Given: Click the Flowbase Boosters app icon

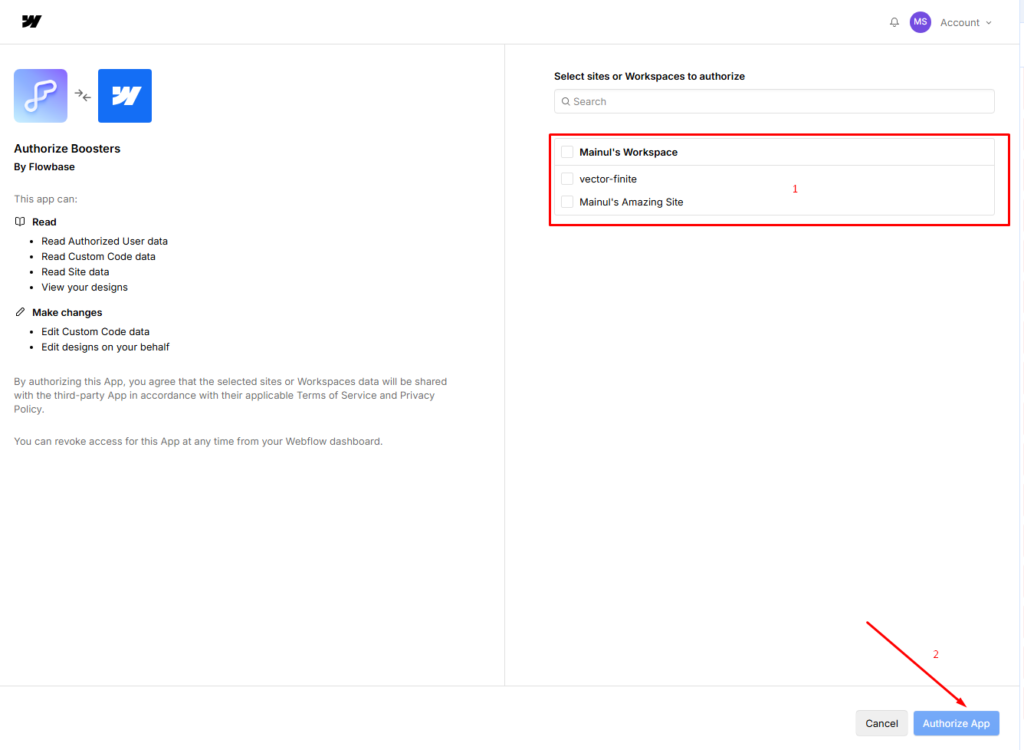Looking at the screenshot, I should click(x=40, y=96).
